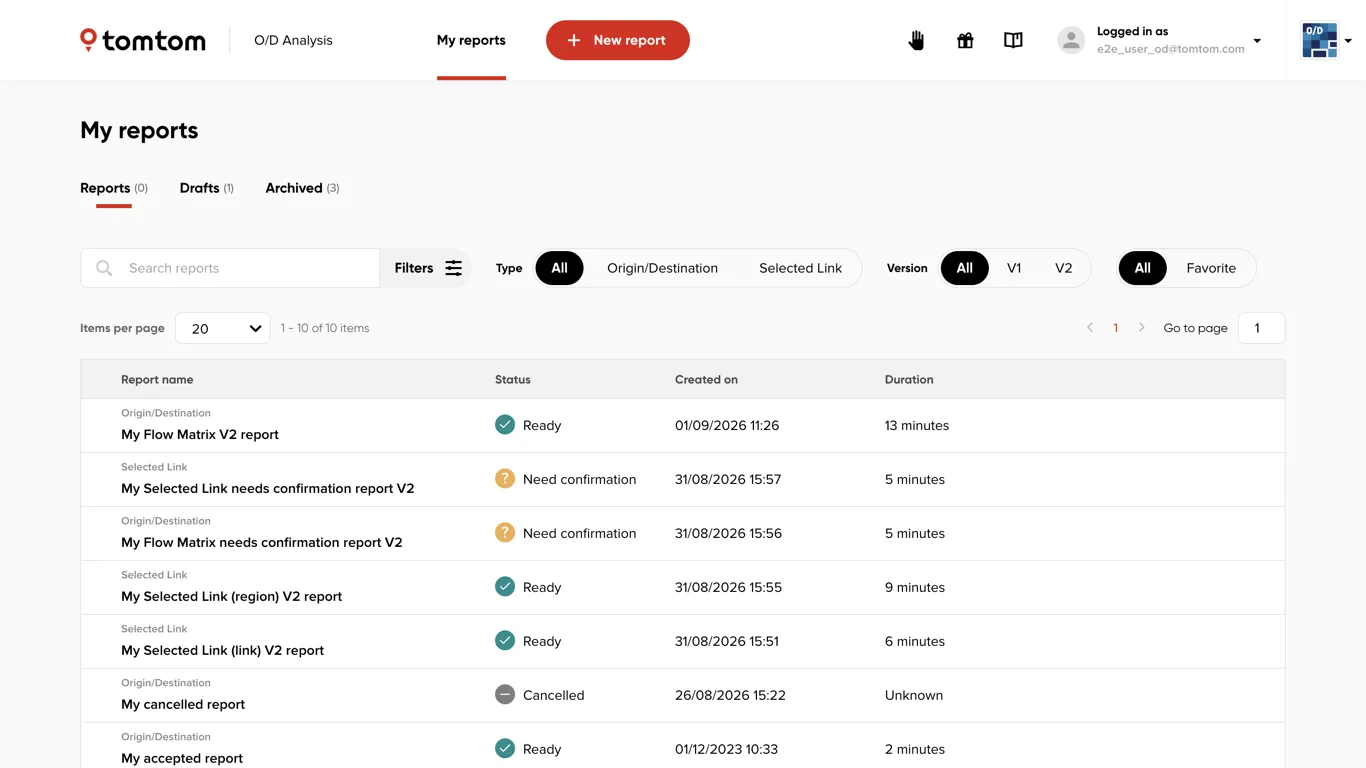Viewport: 1366px width, 768px height.
Task: Click the TomTom logo
Action: (x=143, y=40)
